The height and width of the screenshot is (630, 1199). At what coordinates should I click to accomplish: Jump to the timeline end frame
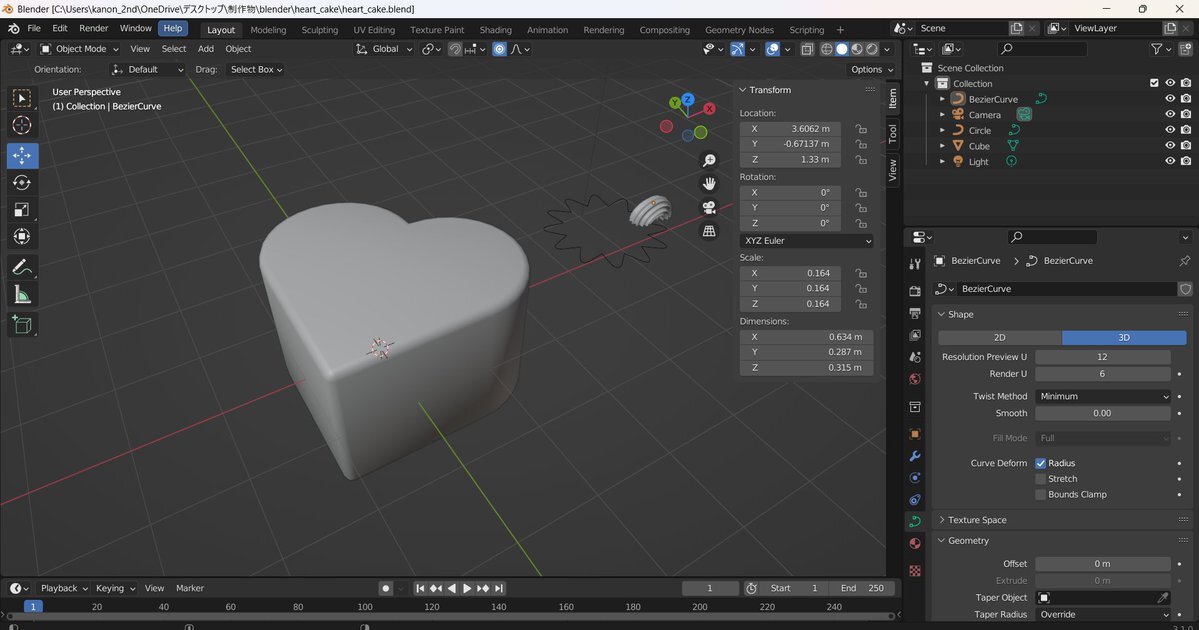499,588
